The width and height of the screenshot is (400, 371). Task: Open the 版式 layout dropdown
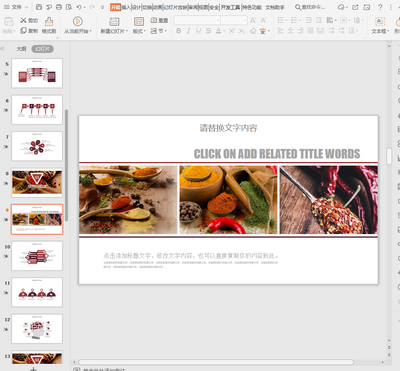click(x=139, y=31)
